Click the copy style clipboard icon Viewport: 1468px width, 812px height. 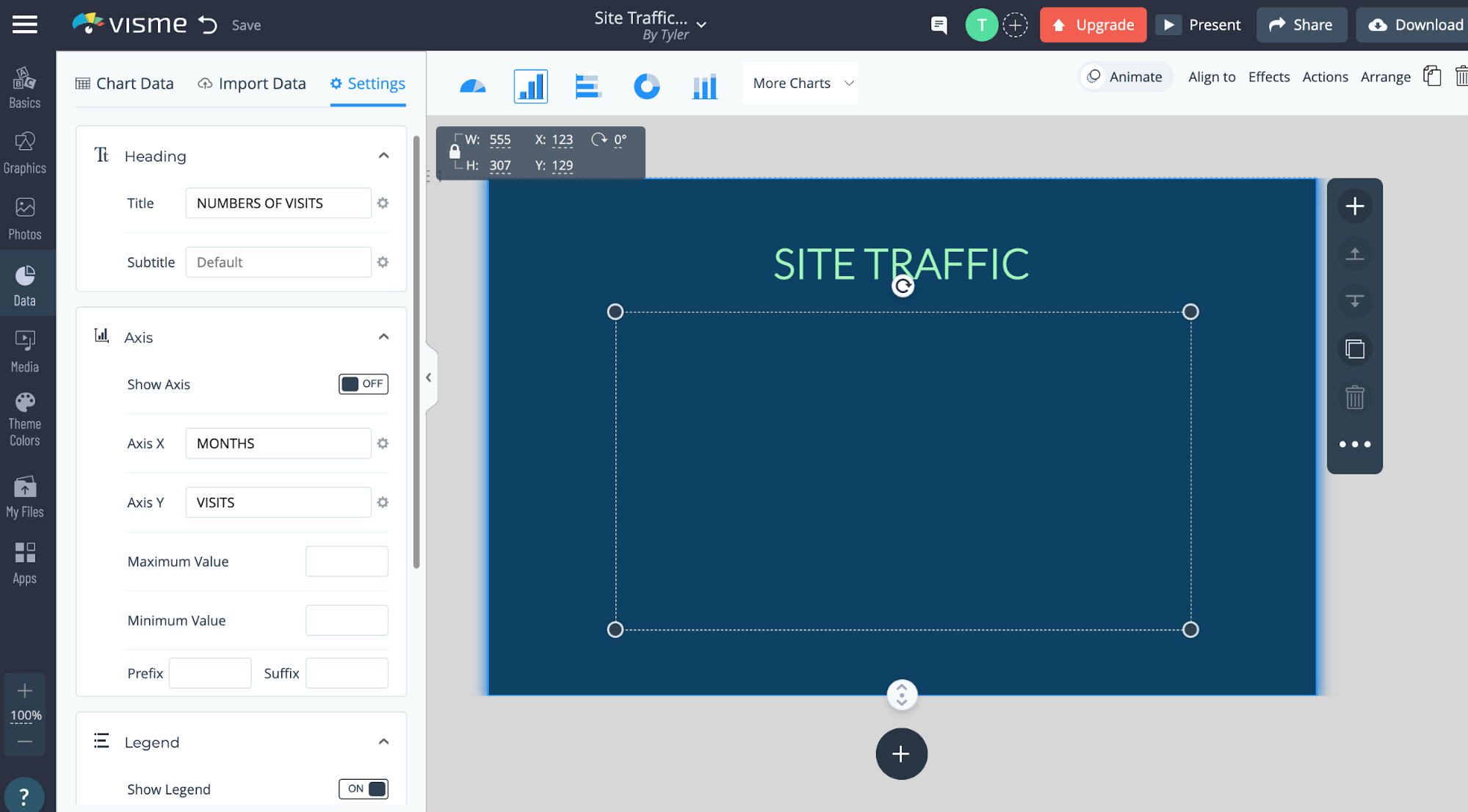1432,76
